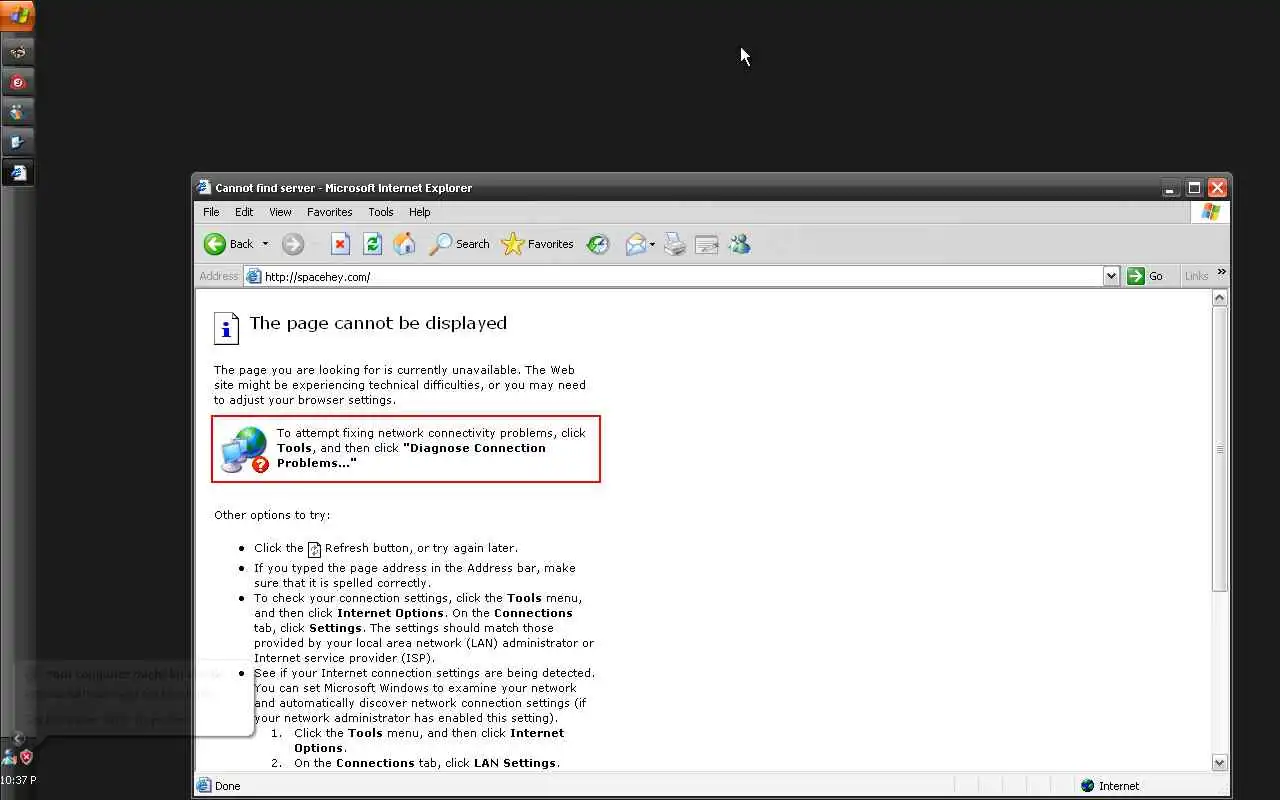Image resolution: width=1280 pixels, height=800 pixels.
Task: Click "Diagnose Connection Problems..." bold text
Action: pos(411,455)
